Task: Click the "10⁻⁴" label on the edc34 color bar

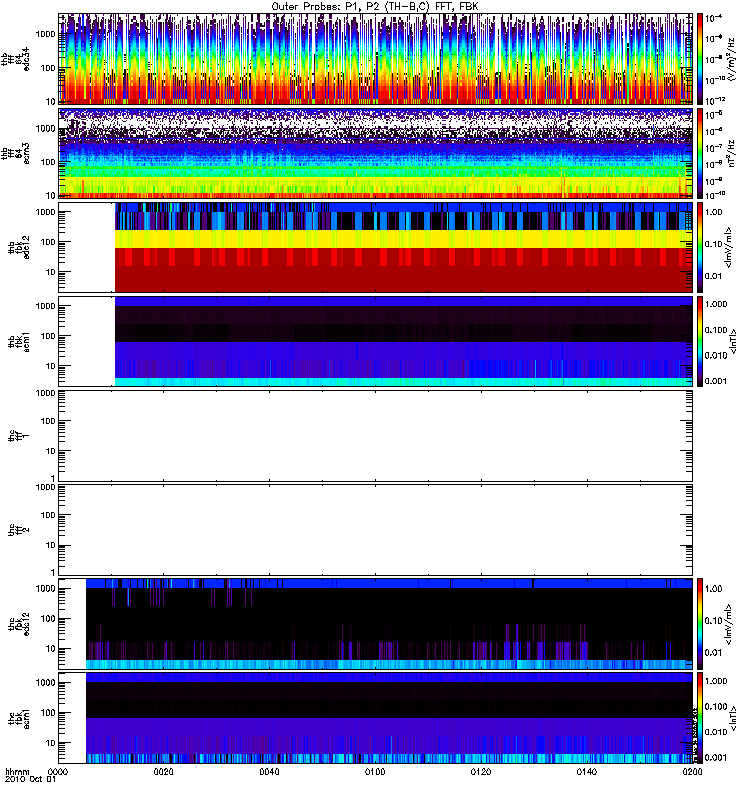Action: tap(714, 18)
